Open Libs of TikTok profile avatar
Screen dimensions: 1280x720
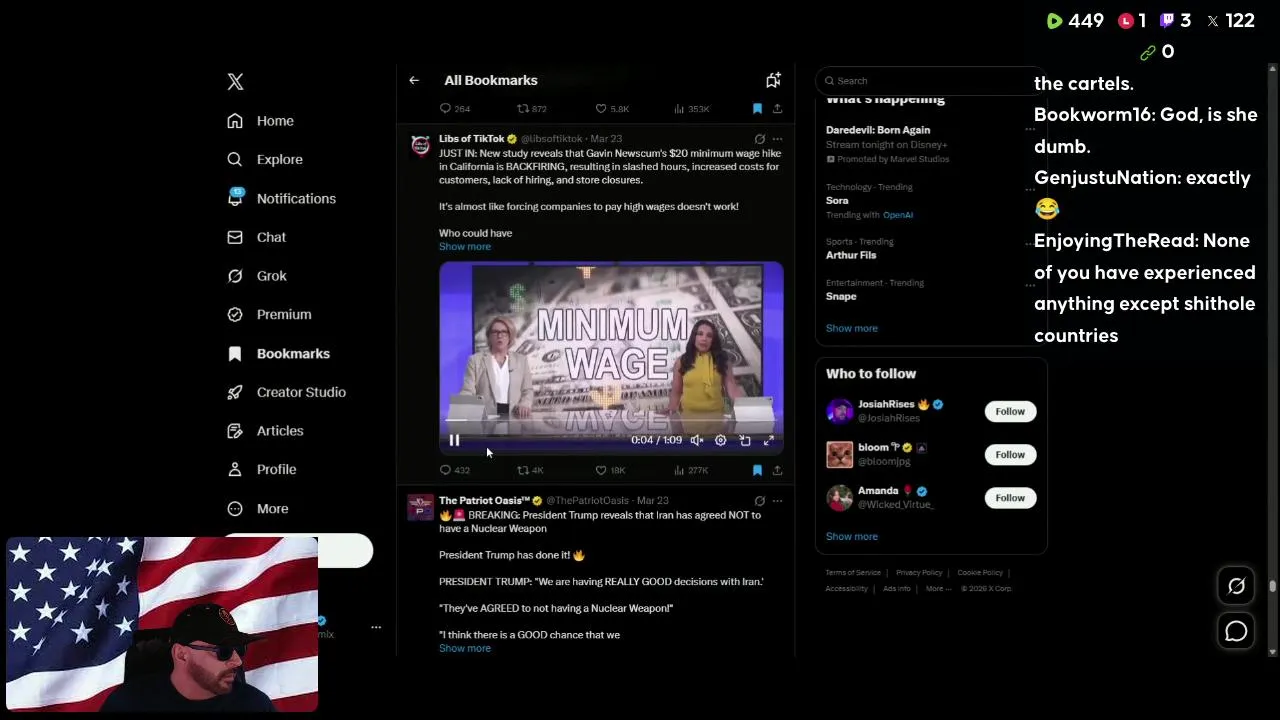pyautogui.click(x=421, y=146)
